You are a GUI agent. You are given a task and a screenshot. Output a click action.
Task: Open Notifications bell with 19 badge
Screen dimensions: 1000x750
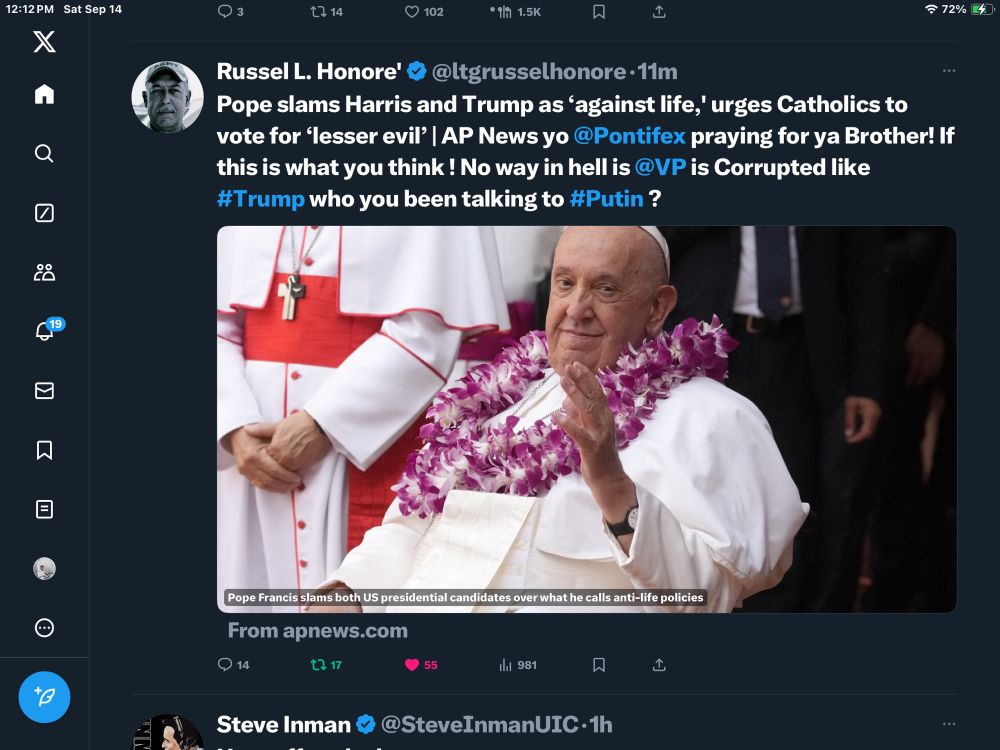click(x=44, y=331)
